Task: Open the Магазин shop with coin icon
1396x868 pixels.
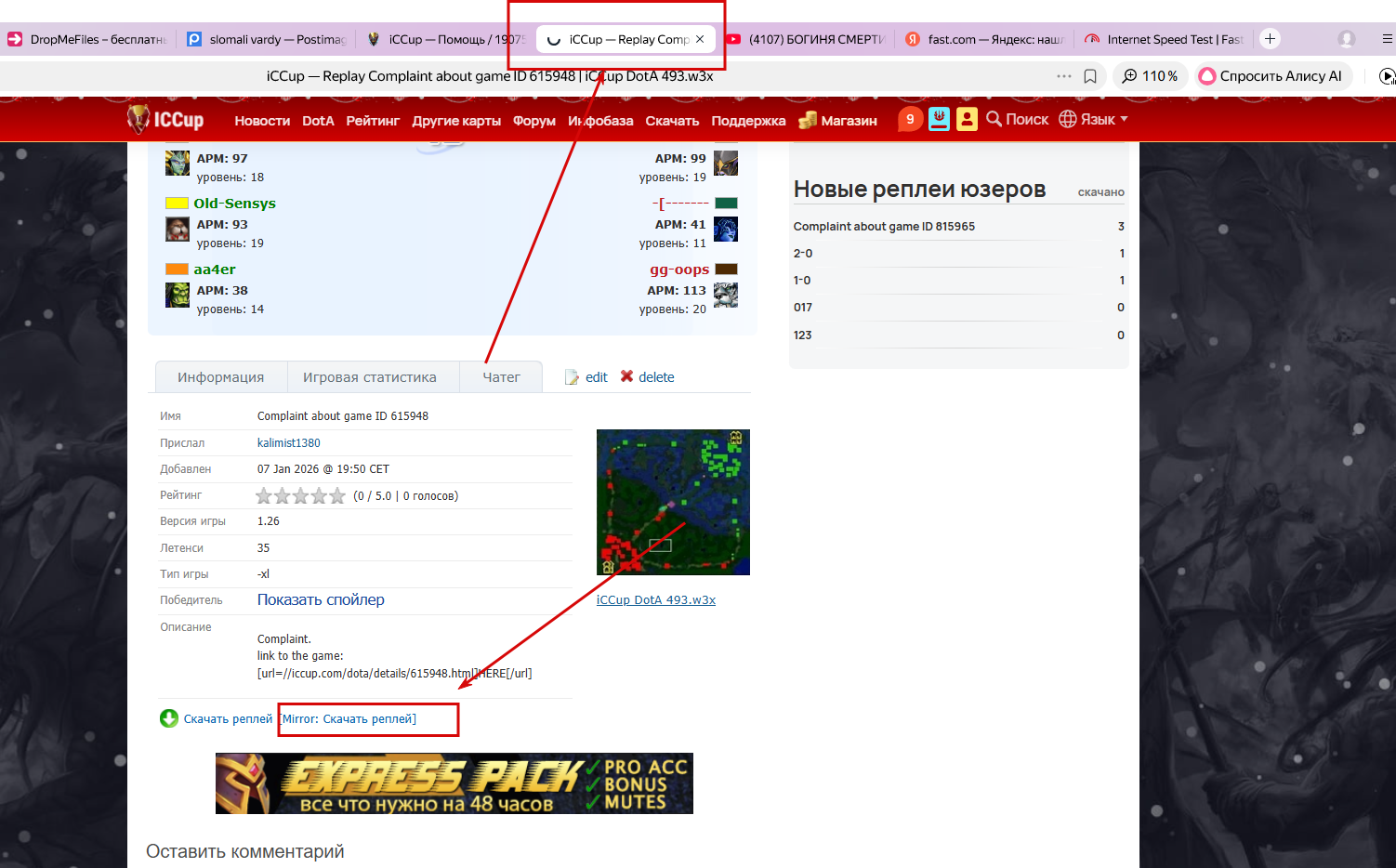Action: [837, 120]
